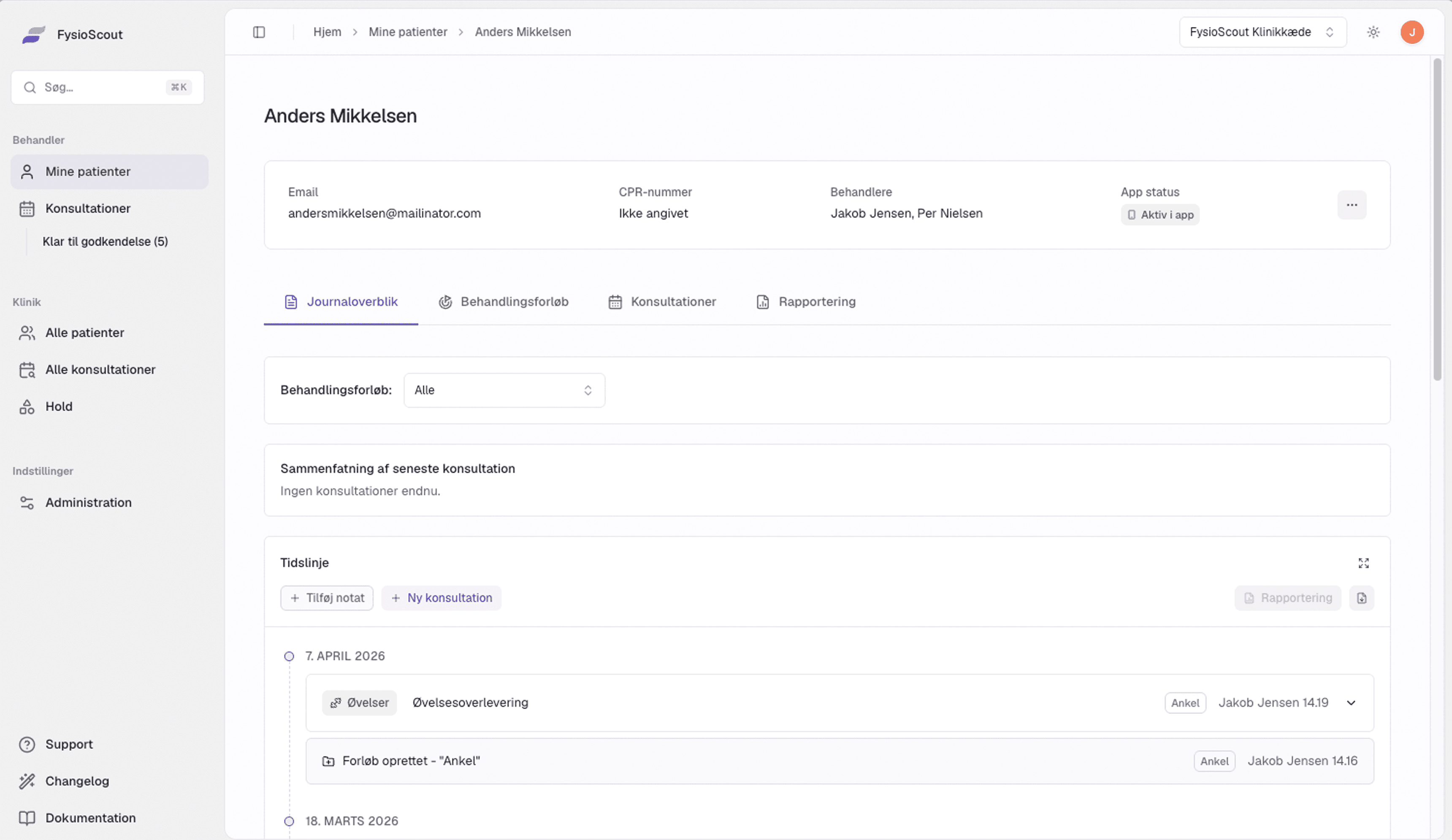
Task: Open the patient more options button
Action: (1352, 205)
